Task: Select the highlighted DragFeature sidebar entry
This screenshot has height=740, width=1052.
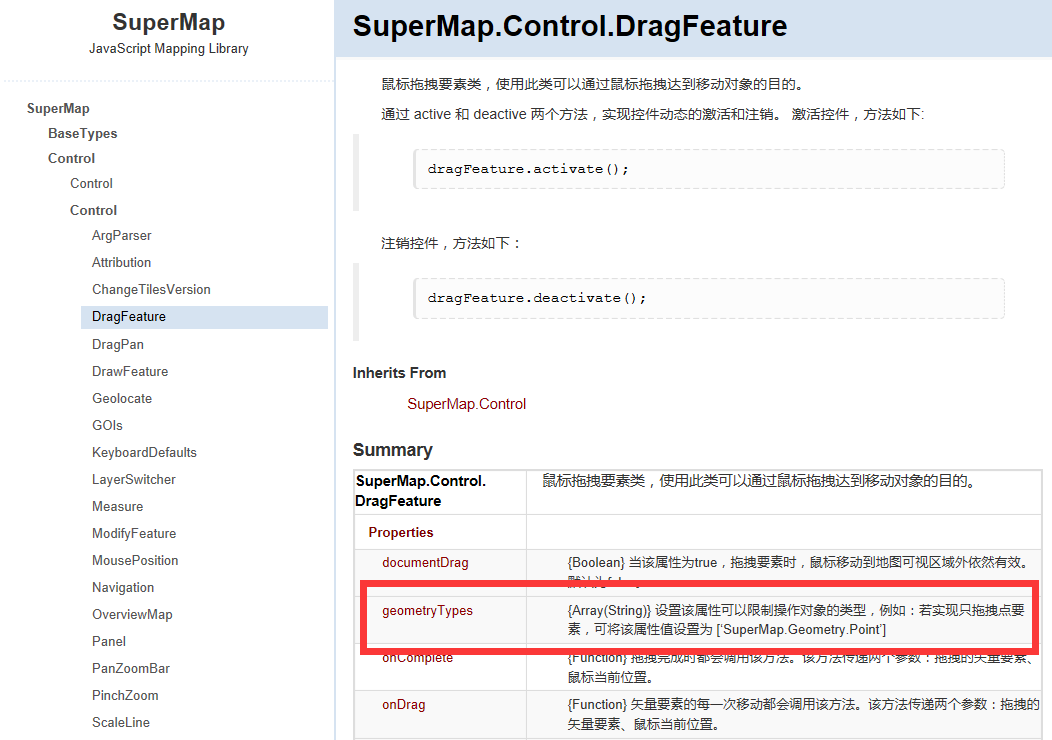Action: pos(204,317)
